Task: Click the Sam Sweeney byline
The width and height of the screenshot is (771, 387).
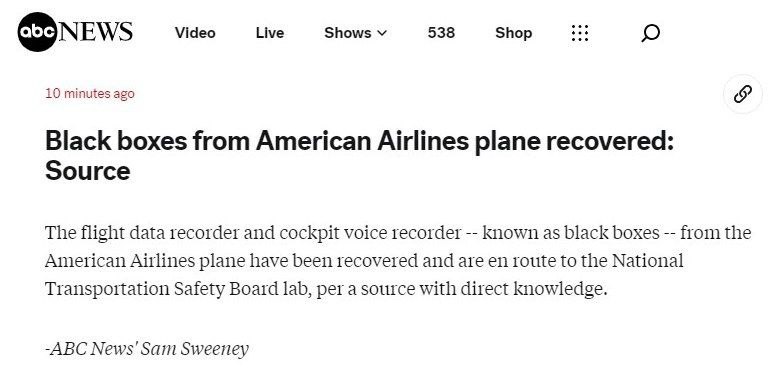Action: [147, 349]
